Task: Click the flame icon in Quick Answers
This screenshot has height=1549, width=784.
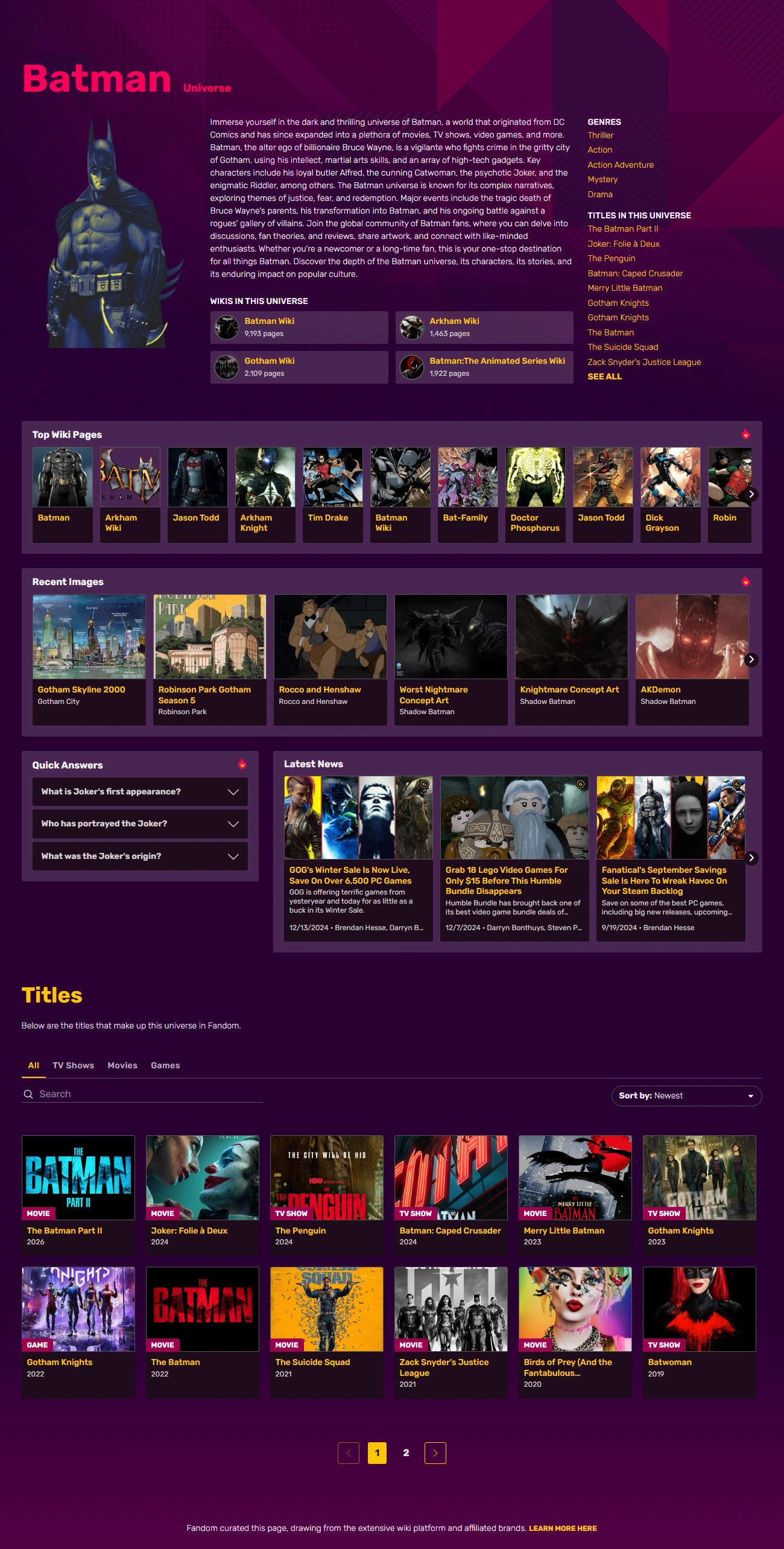Action: tap(242, 764)
